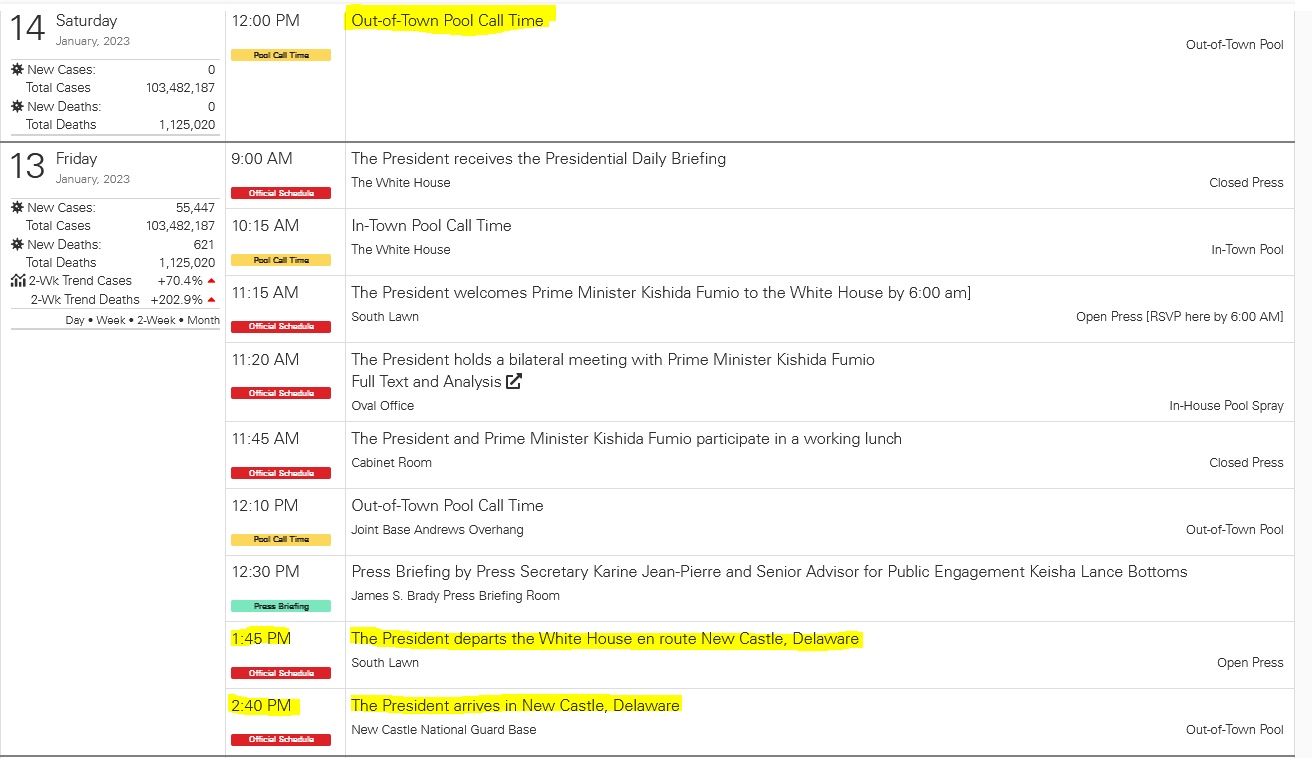Viewport: 1312px width, 758px height.
Task: Click highlighted 'The President departs the White House' event
Action: (x=605, y=638)
